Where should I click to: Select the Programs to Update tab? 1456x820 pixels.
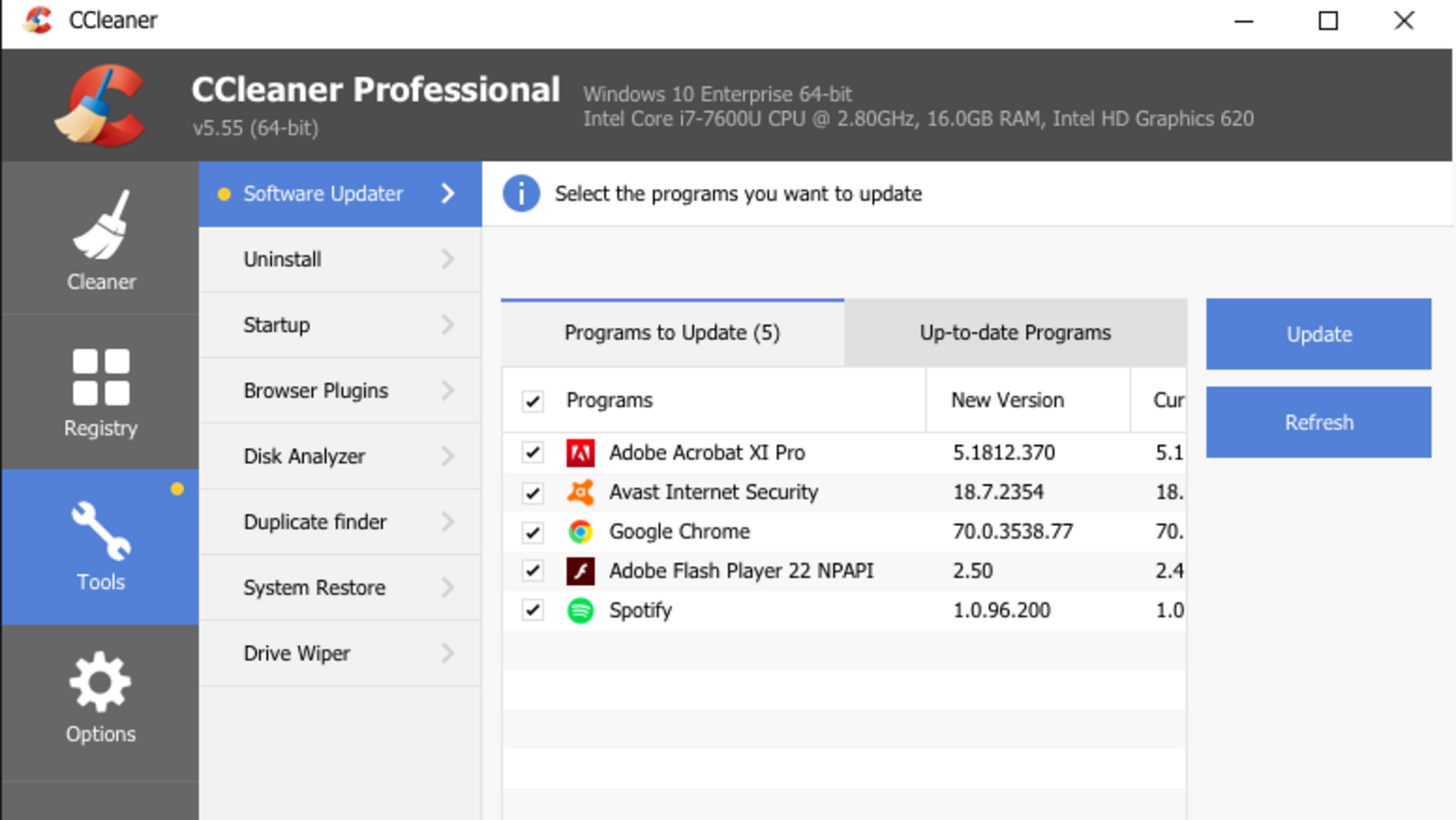(672, 333)
